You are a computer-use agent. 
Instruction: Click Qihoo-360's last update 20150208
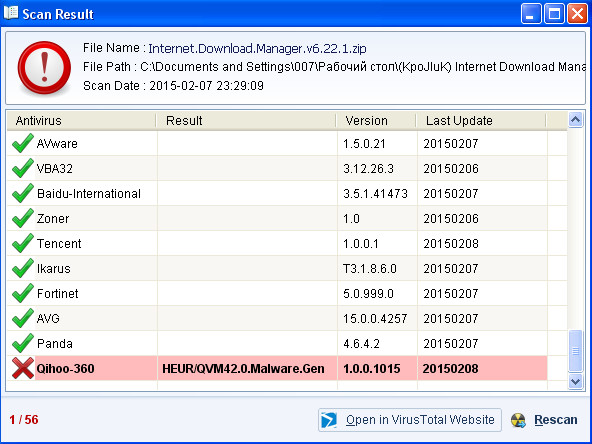450,368
